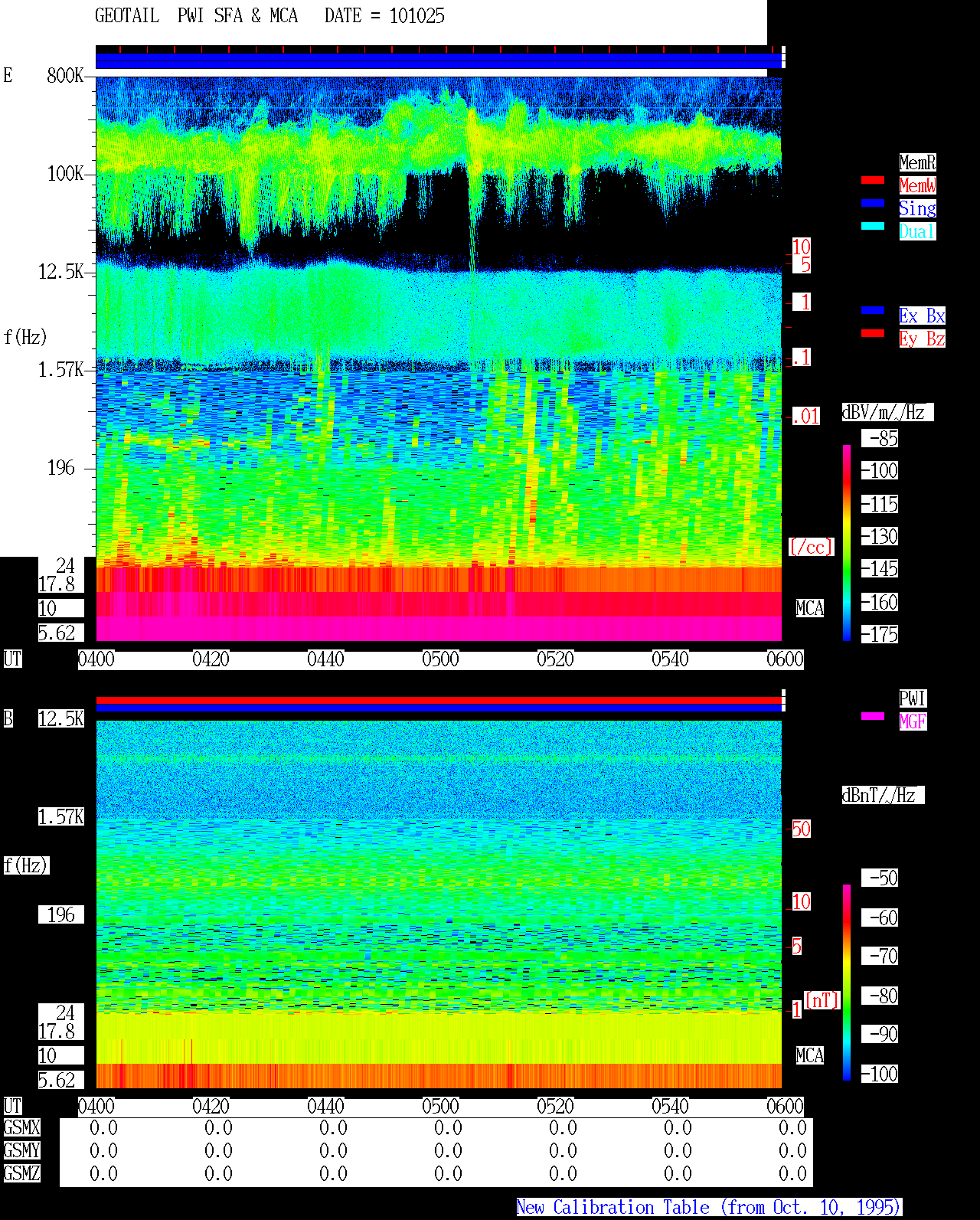Click the [nT] field unit label
Viewport: 980px width, 1220px height.
[822, 1000]
